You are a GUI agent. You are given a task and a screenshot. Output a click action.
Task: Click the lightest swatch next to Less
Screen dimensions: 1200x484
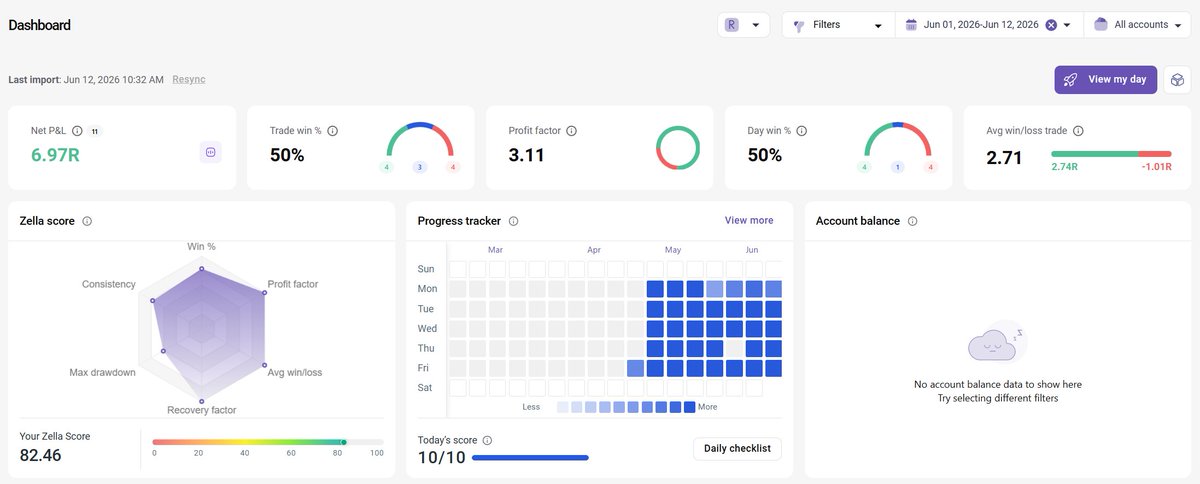[x=562, y=407]
